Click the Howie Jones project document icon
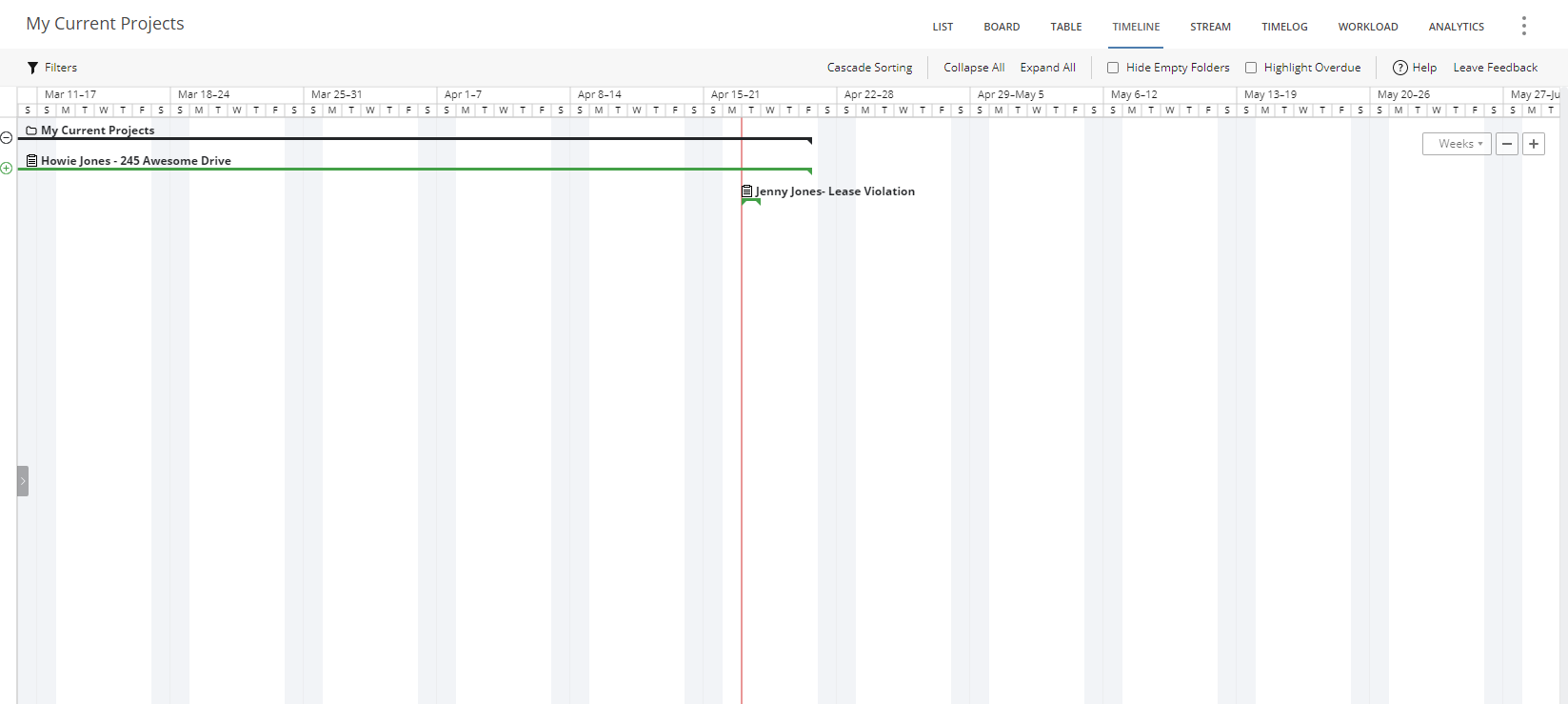1568x704 pixels. coord(31,161)
